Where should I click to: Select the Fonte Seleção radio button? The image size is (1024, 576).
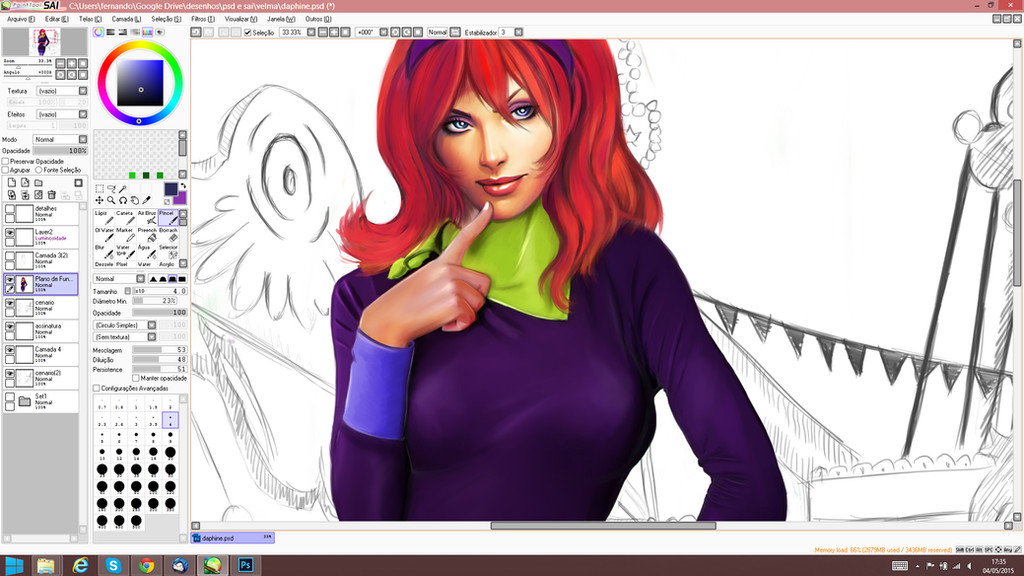coord(39,170)
